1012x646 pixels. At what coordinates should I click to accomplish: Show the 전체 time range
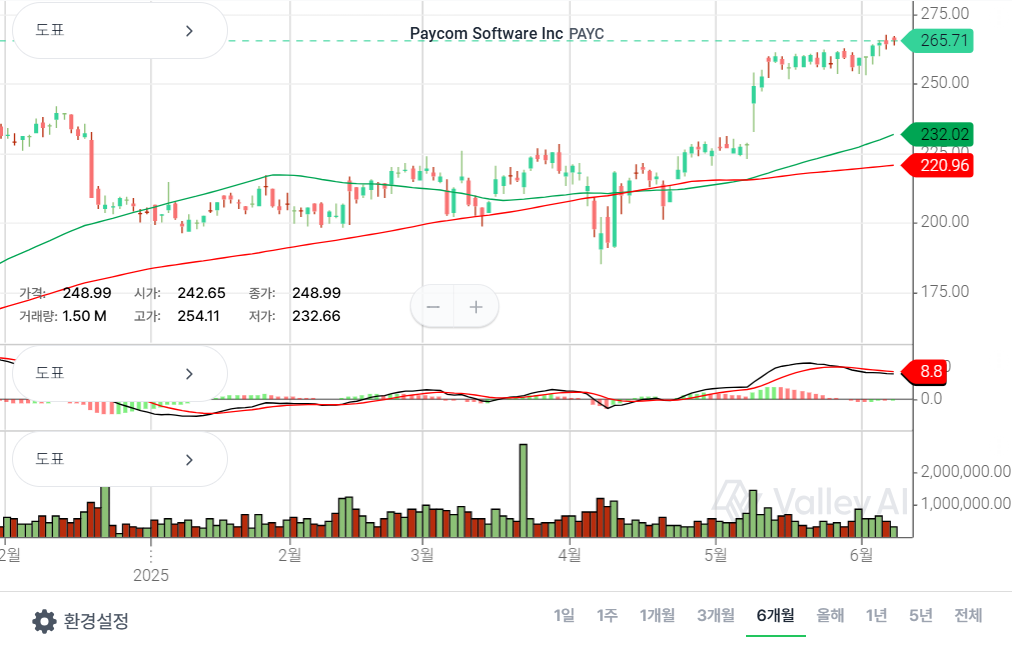point(968,615)
